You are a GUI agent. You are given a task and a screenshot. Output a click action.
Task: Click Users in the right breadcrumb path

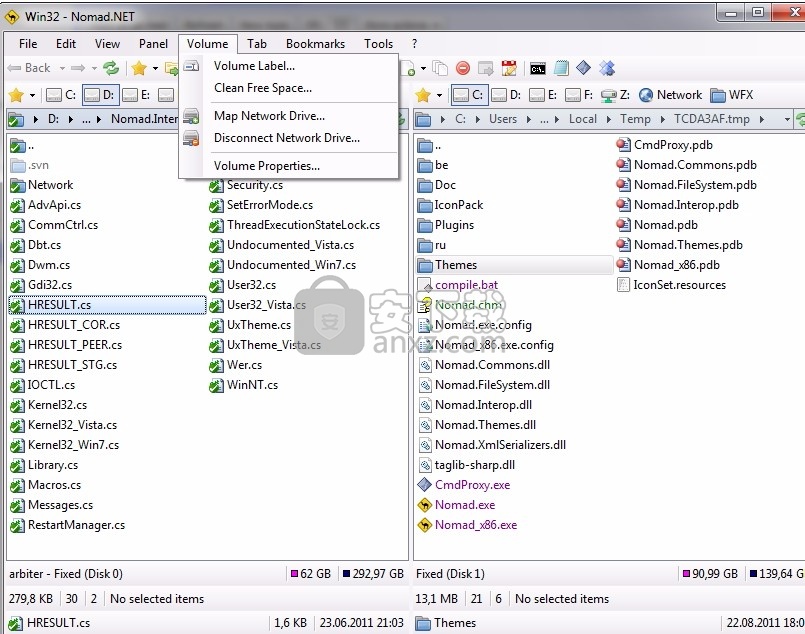[503, 119]
